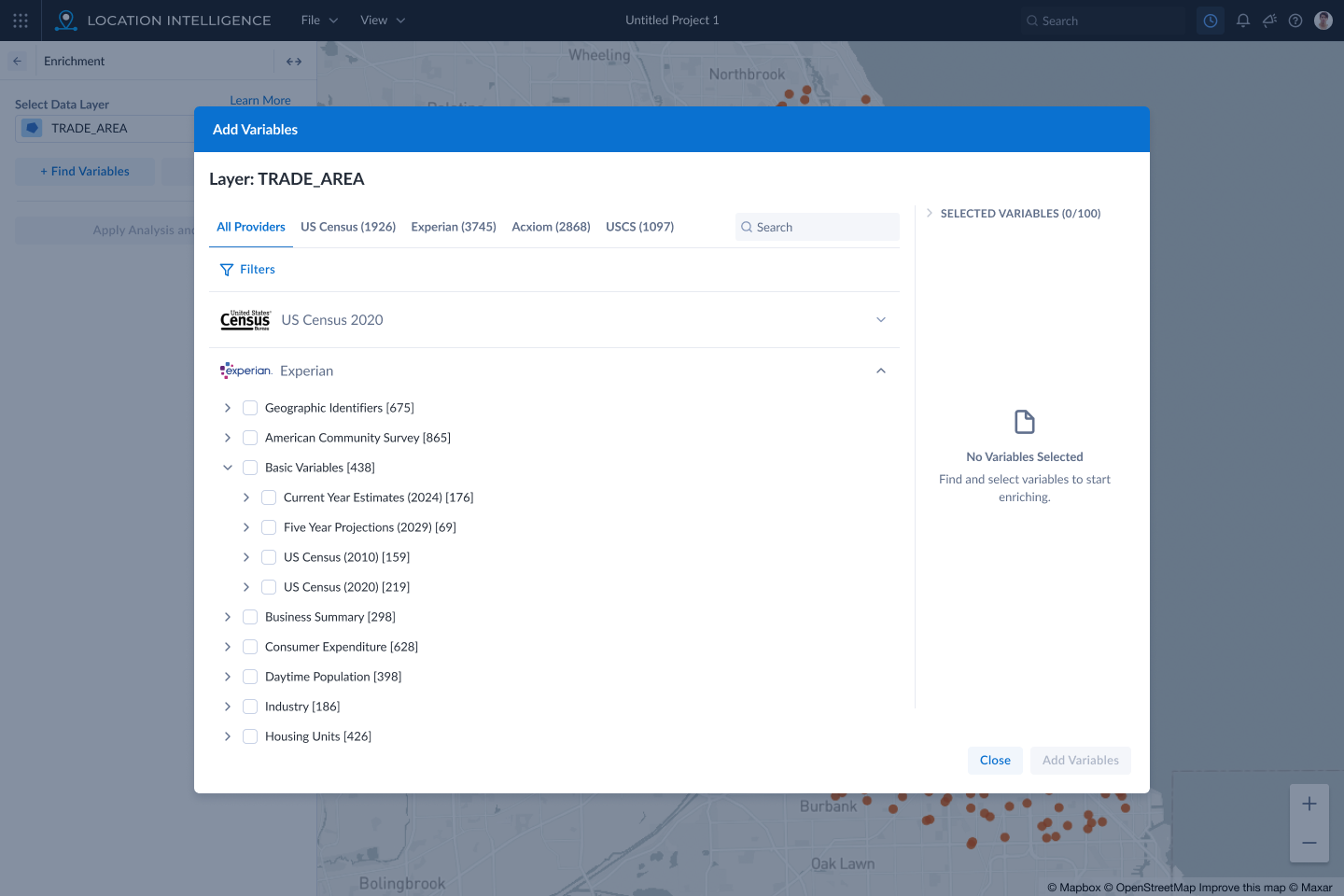This screenshot has height=896, width=1344.
Task: Click the Close button in the dialog
Action: tap(994, 760)
